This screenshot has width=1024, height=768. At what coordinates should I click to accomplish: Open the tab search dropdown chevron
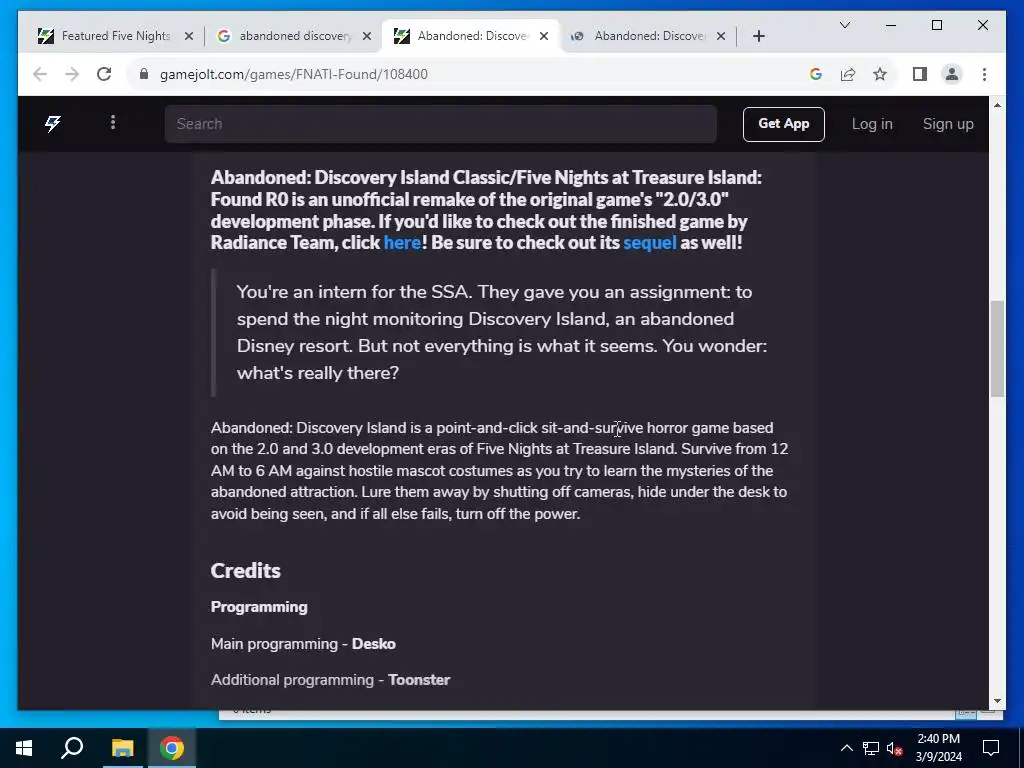(x=845, y=25)
